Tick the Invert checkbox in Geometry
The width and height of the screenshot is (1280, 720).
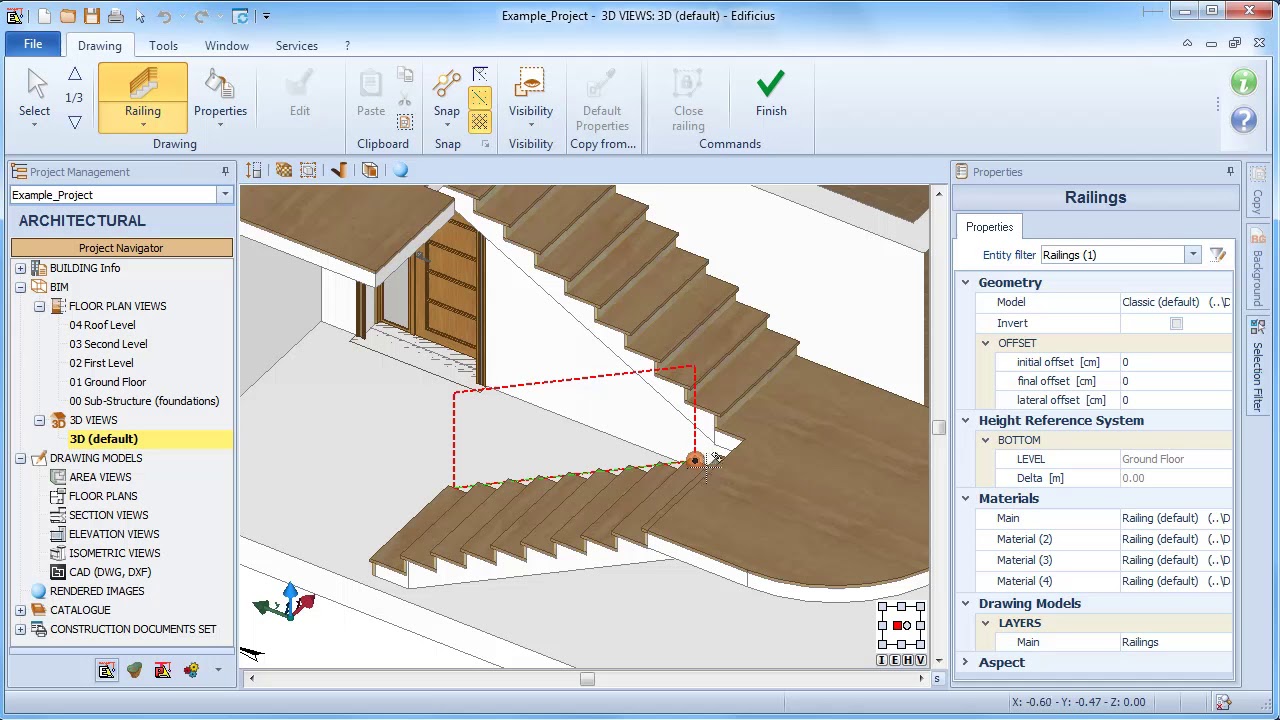pos(1176,324)
